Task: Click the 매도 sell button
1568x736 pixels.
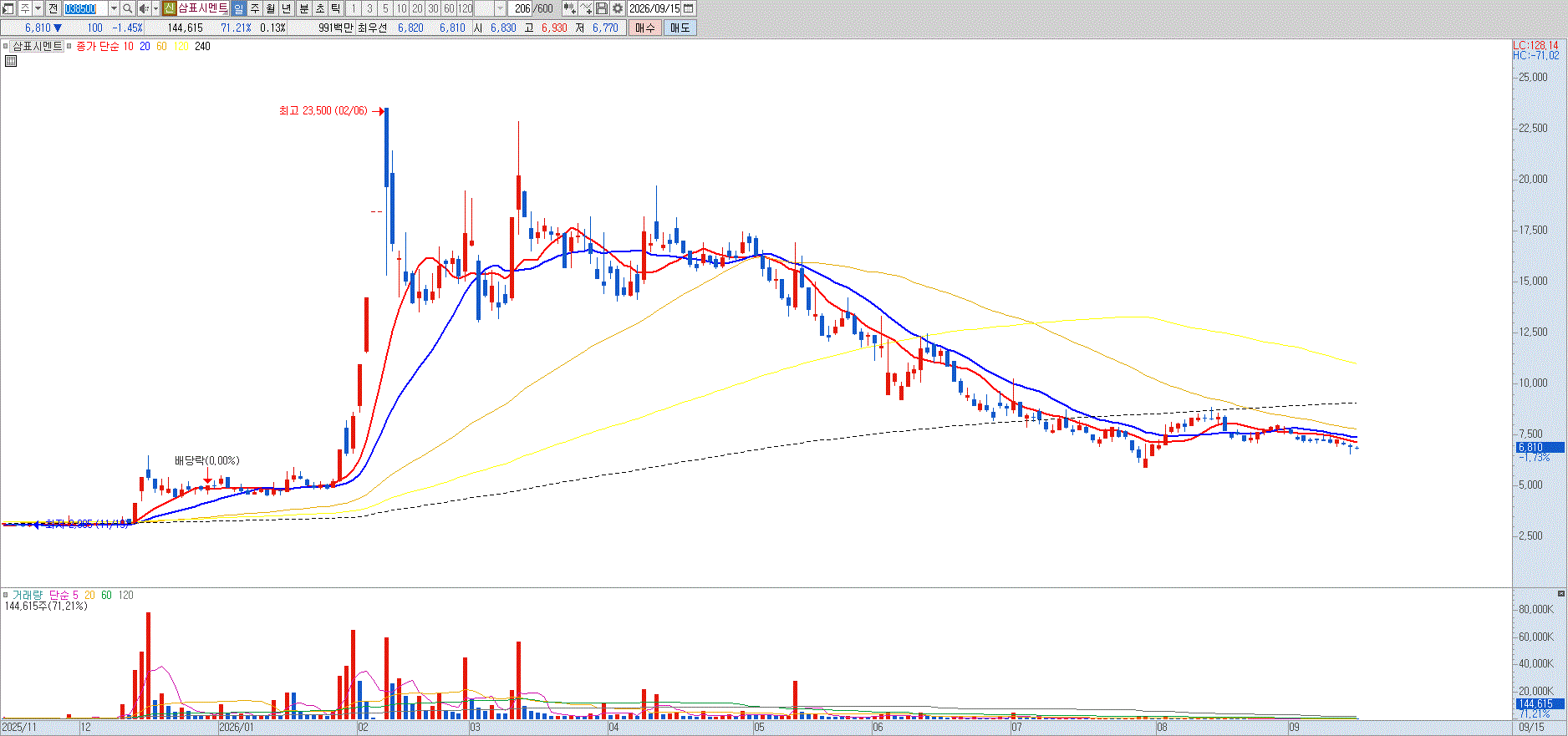Action: point(680,28)
